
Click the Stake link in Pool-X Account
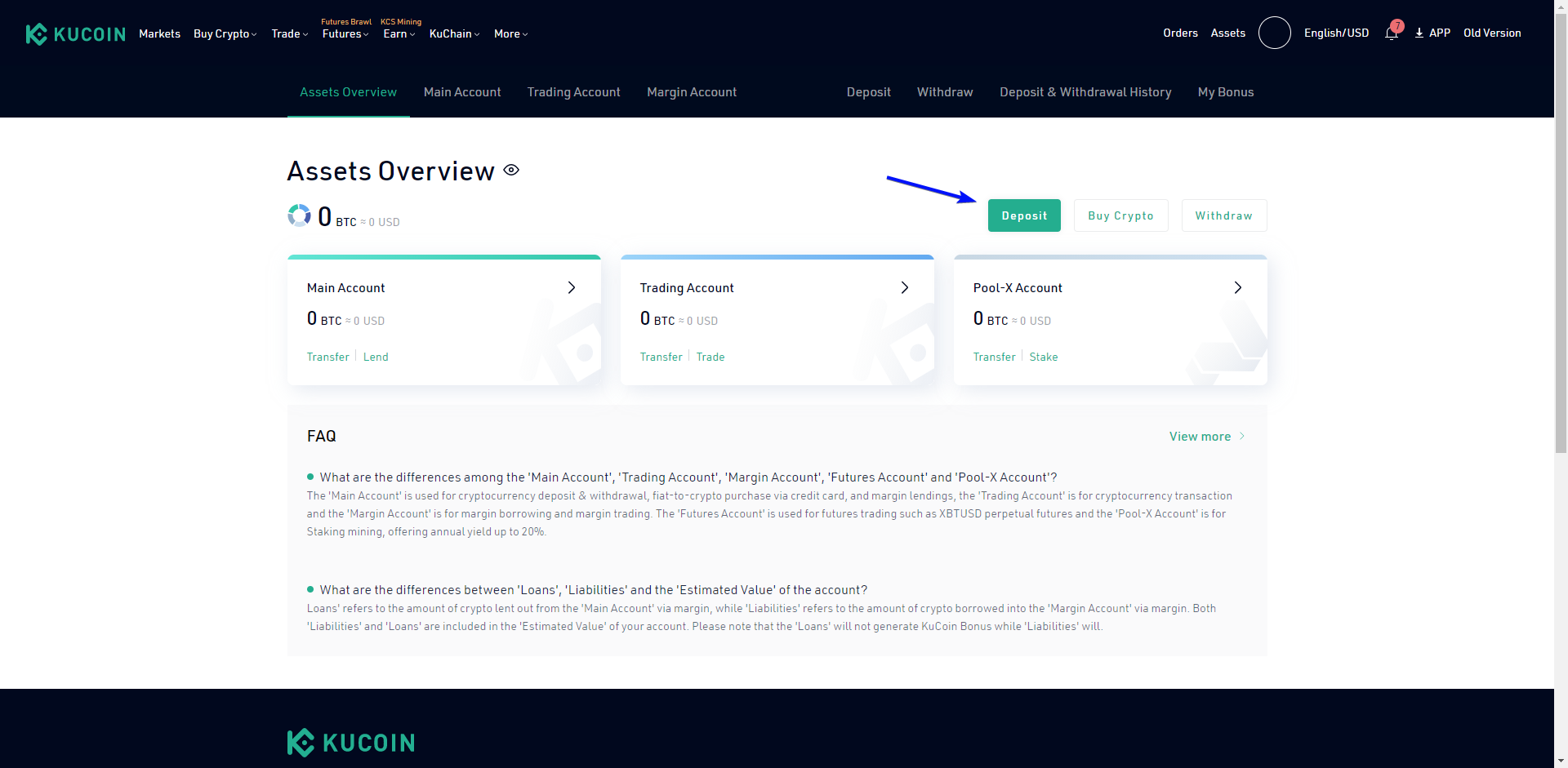pyautogui.click(x=1043, y=357)
